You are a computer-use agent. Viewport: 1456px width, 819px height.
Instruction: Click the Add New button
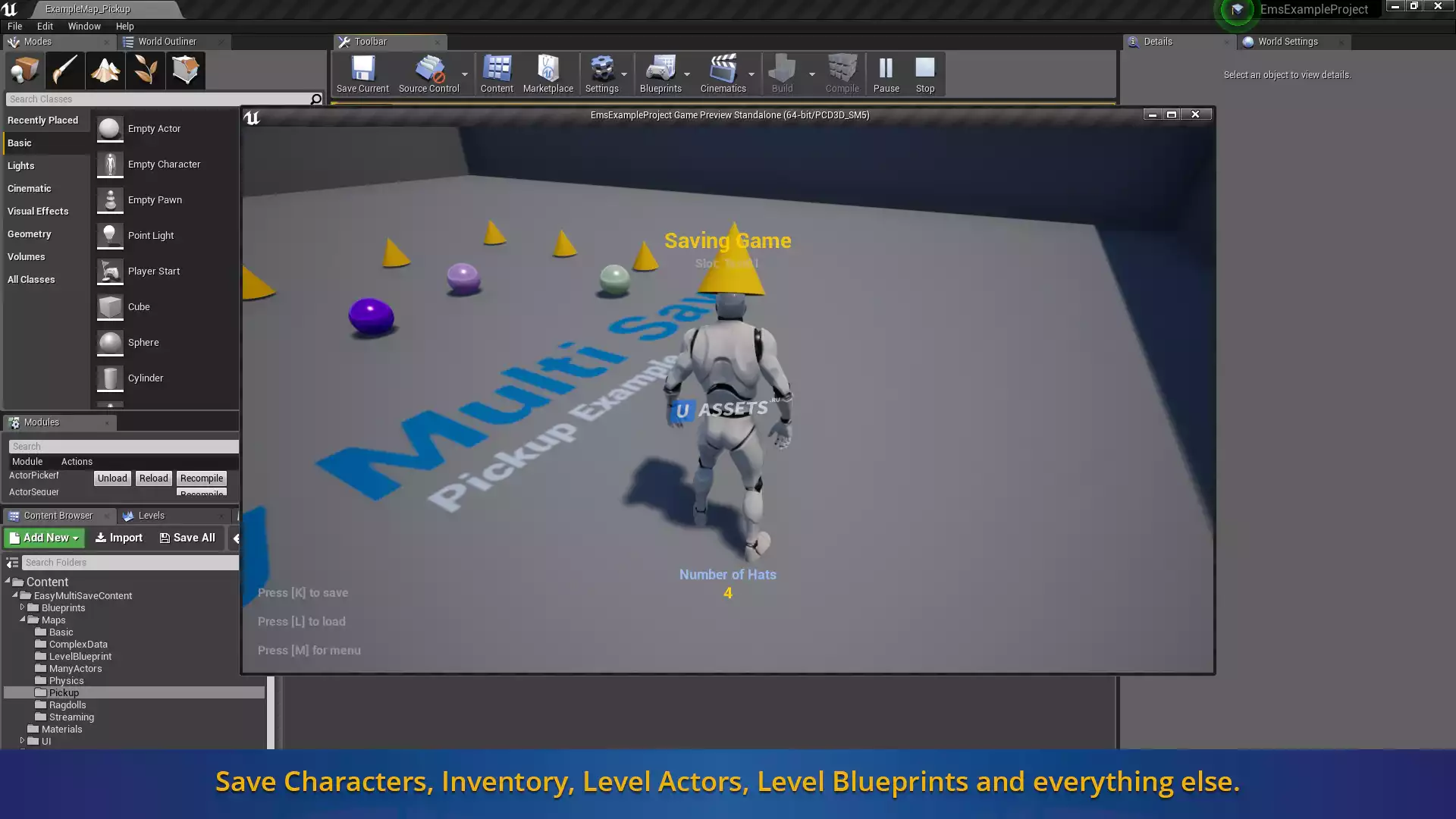(x=44, y=538)
